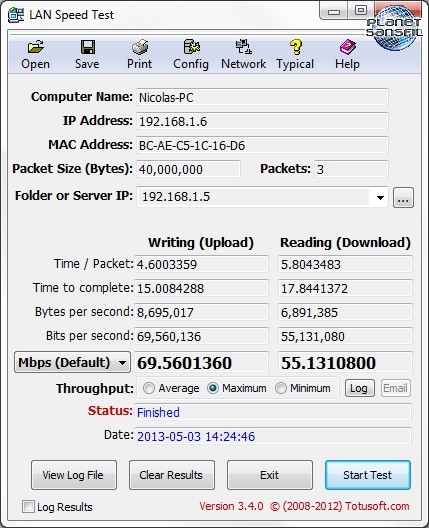Click the Network toolbar icon

tap(243, 47)
